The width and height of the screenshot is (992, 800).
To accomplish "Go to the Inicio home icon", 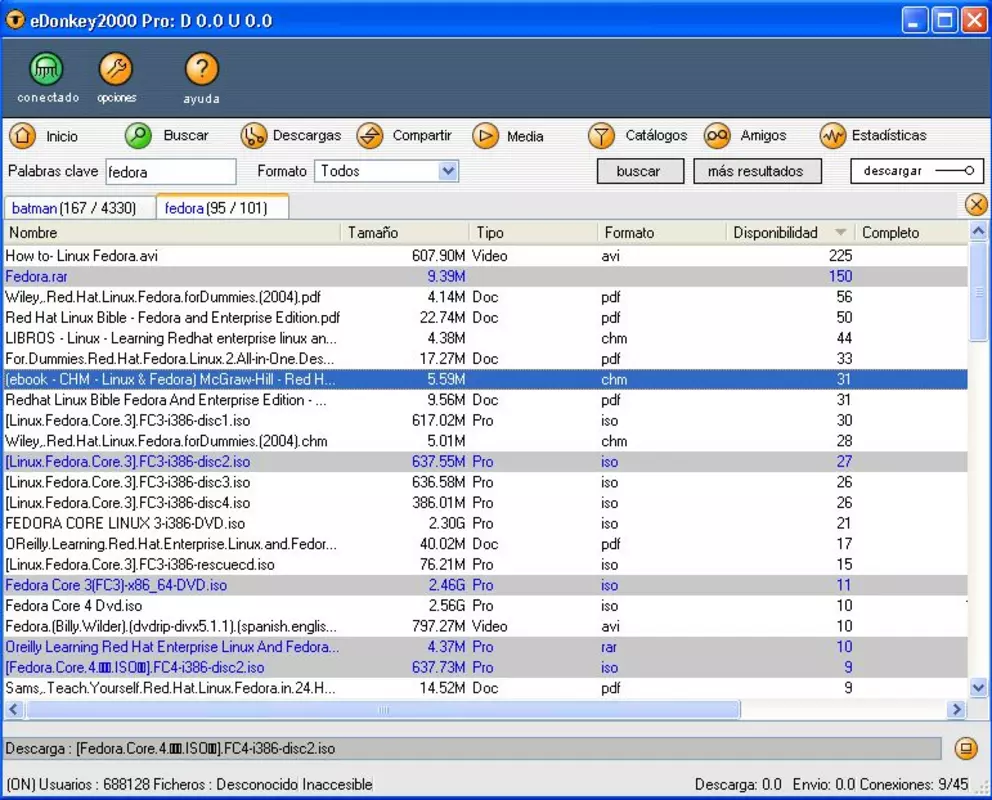I will tap(23, 135).
